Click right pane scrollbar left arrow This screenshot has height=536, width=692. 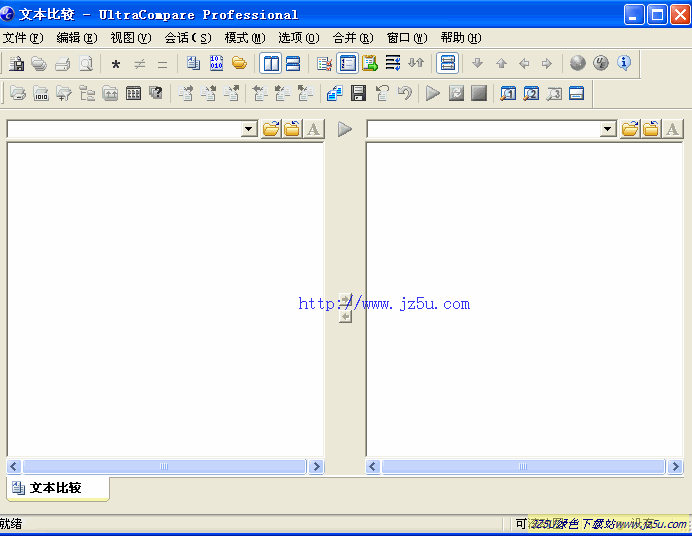(x=373, y=466)
